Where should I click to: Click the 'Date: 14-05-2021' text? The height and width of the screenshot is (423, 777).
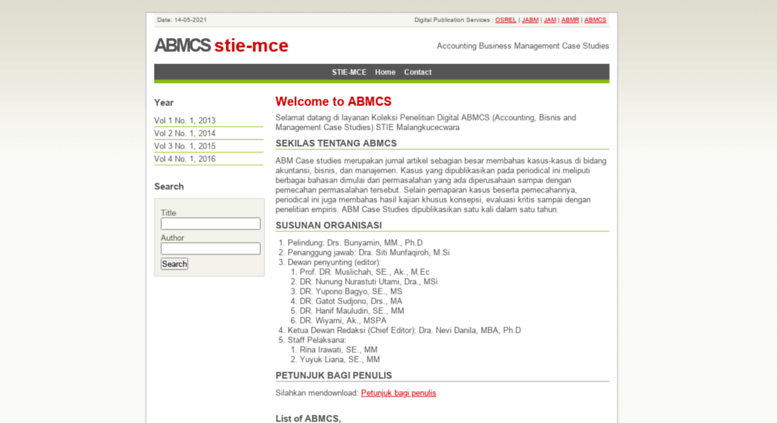[182, 20]
